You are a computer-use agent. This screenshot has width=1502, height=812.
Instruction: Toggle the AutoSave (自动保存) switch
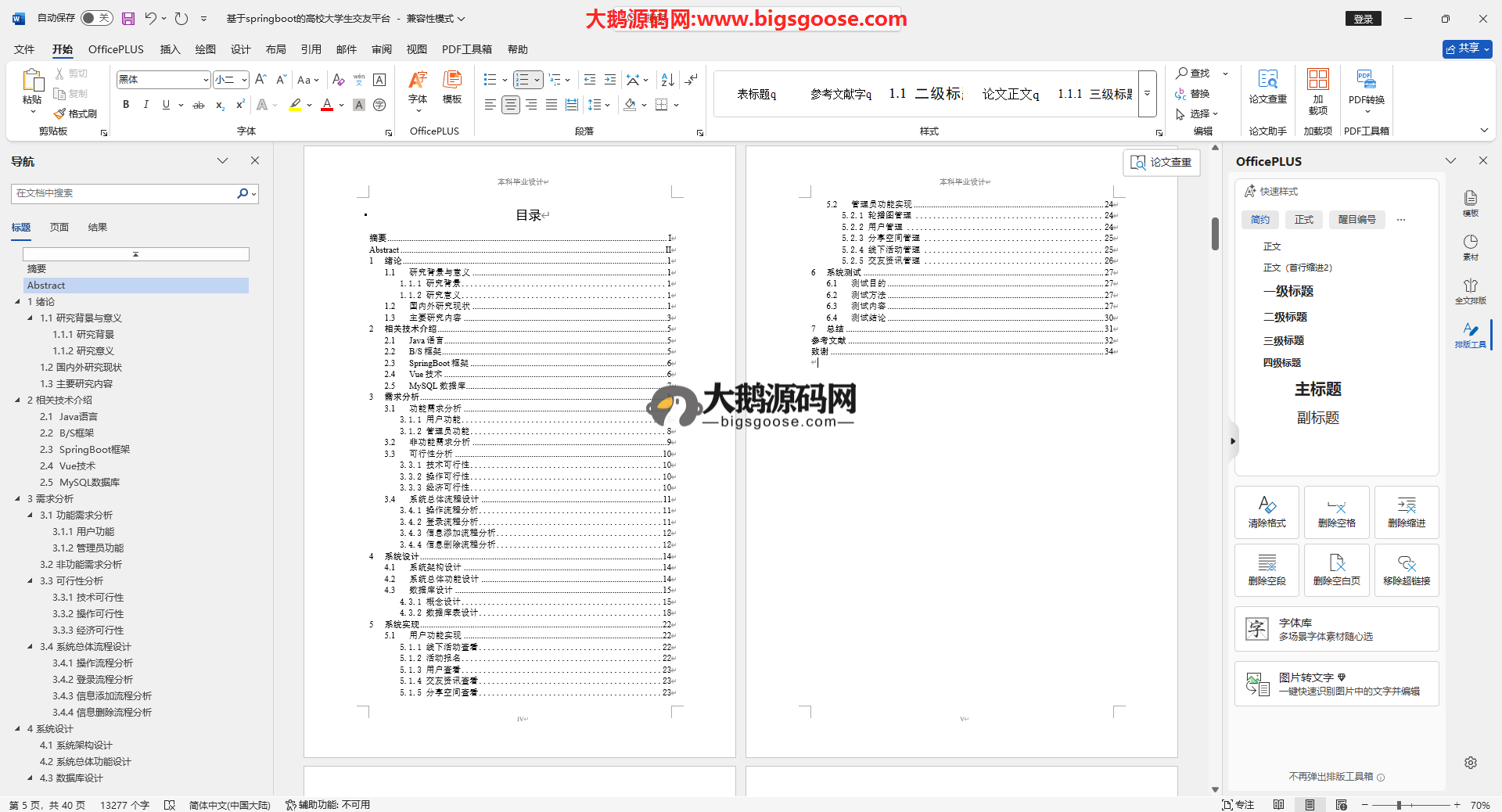point(96,18)
